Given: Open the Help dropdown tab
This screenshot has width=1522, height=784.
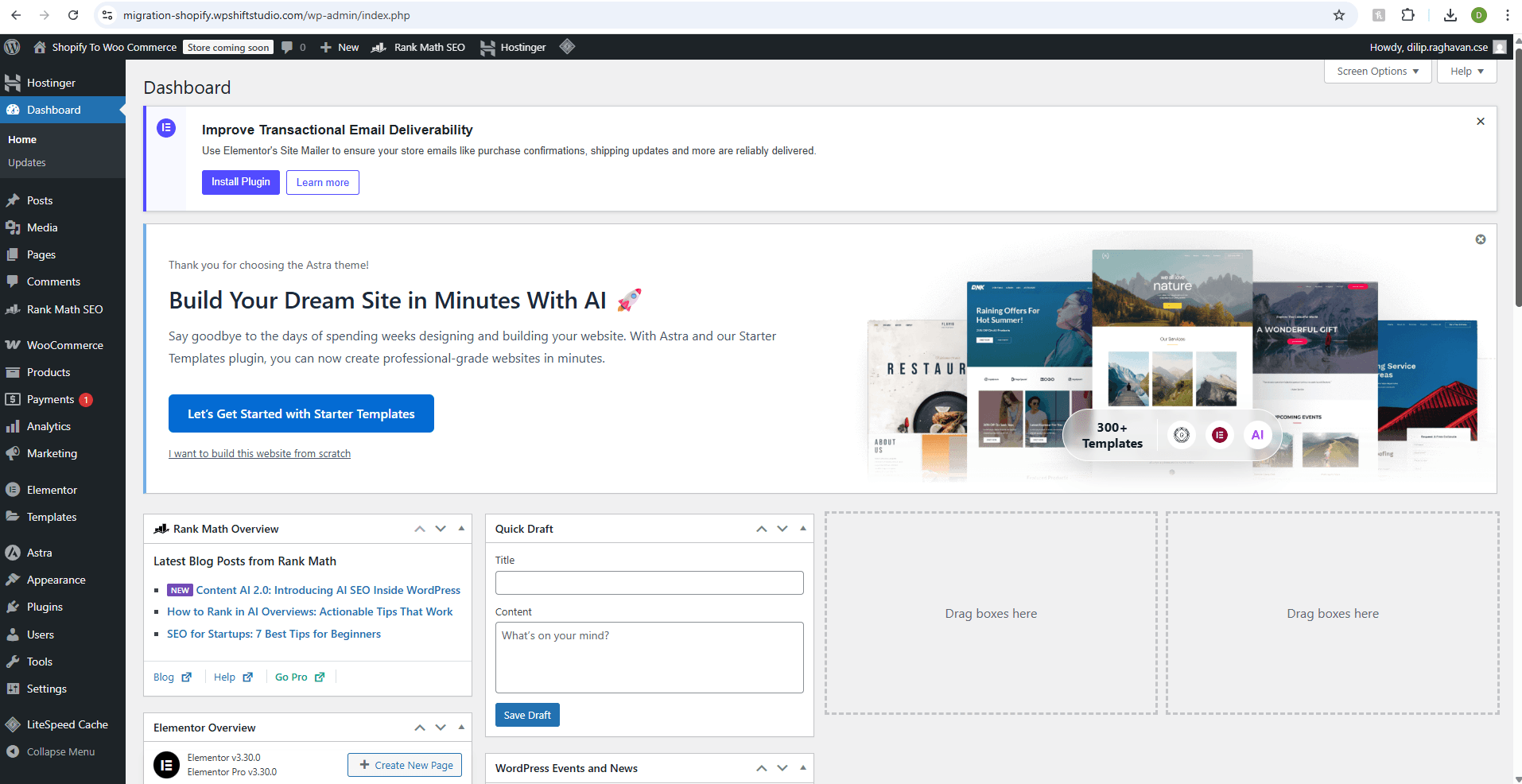Looking at the screenshot, I should (1467, 71).
